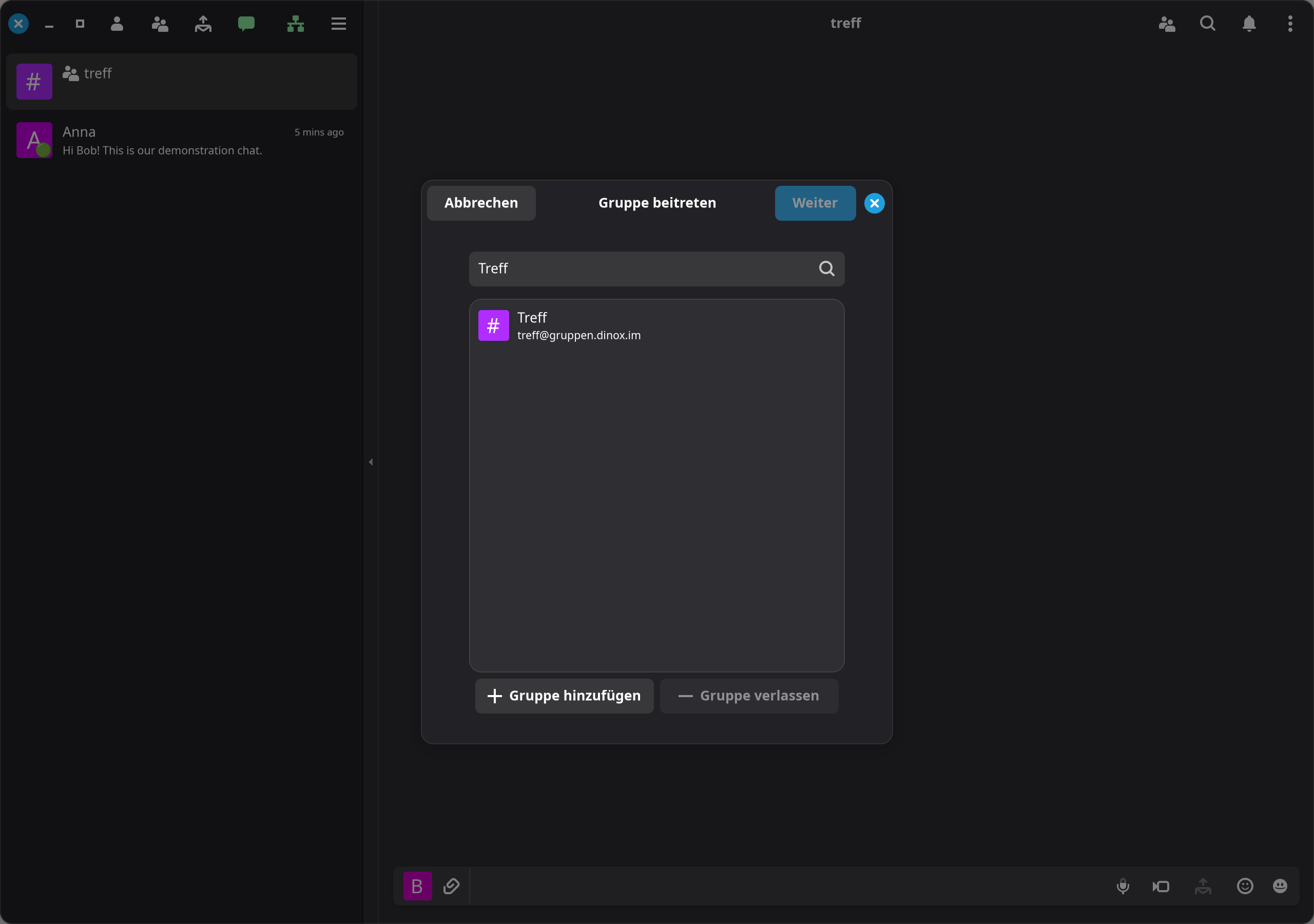This screenshot has height=924, width=1314.
Task: Collapse the sidebar with the small arrow
Action: pos(371,462)
